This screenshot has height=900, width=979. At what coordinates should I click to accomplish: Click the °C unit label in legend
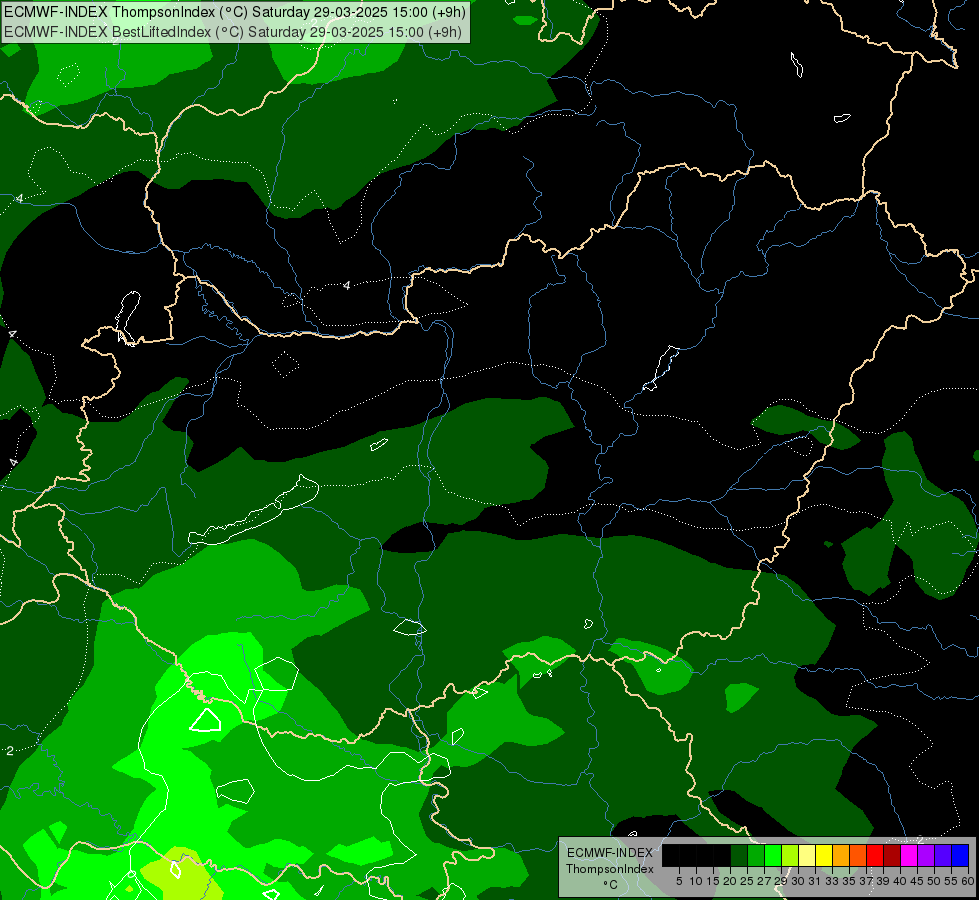click(x=610, y=884)
